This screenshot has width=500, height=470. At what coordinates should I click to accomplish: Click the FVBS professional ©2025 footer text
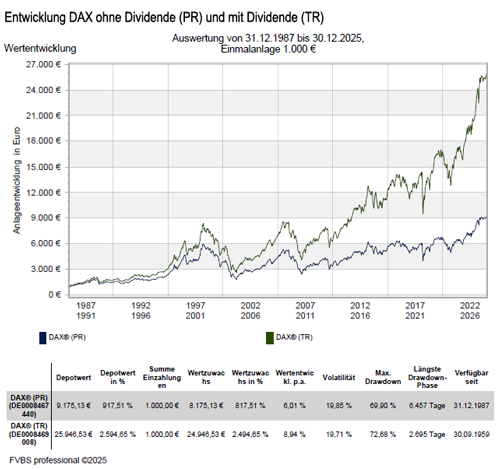pyautogui.click(x=58, y=460)
